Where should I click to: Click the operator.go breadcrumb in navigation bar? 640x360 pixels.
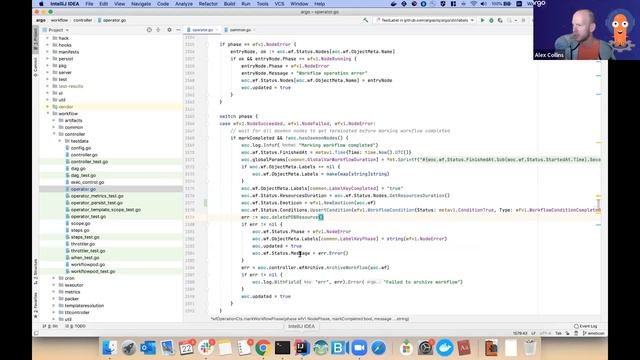pos(112,20)
